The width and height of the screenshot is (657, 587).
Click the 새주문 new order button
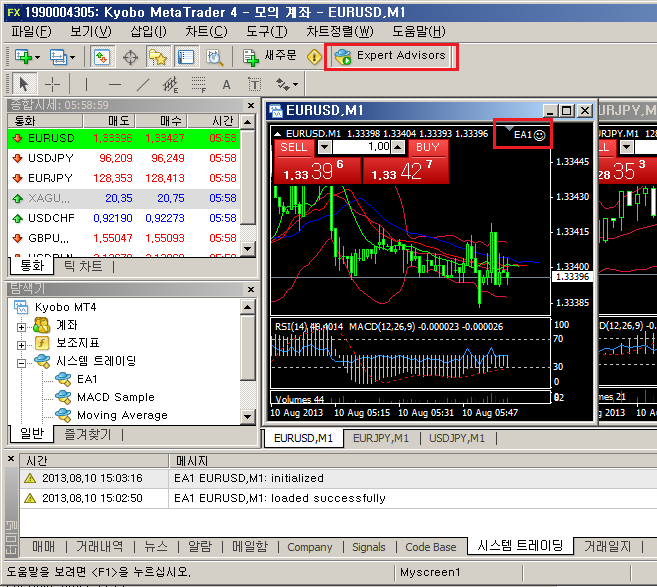pyautogui.click(x=270, y=56)
